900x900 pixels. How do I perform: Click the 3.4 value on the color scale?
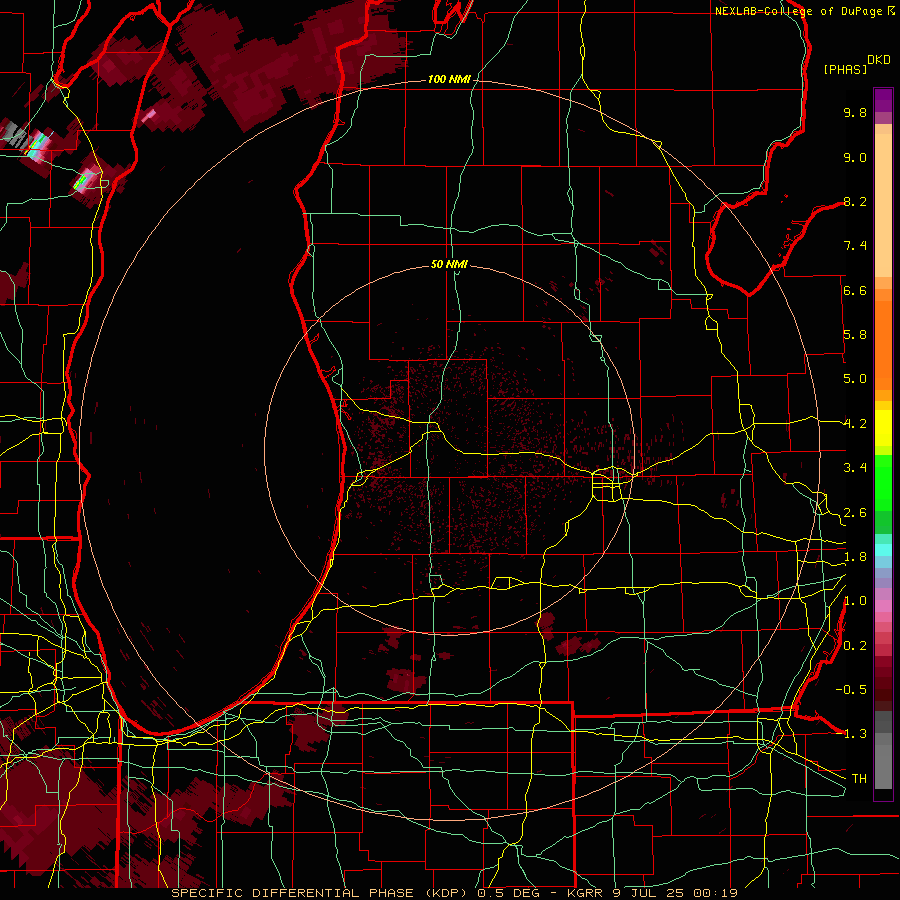pyautogui.click(x=855, y=468)
